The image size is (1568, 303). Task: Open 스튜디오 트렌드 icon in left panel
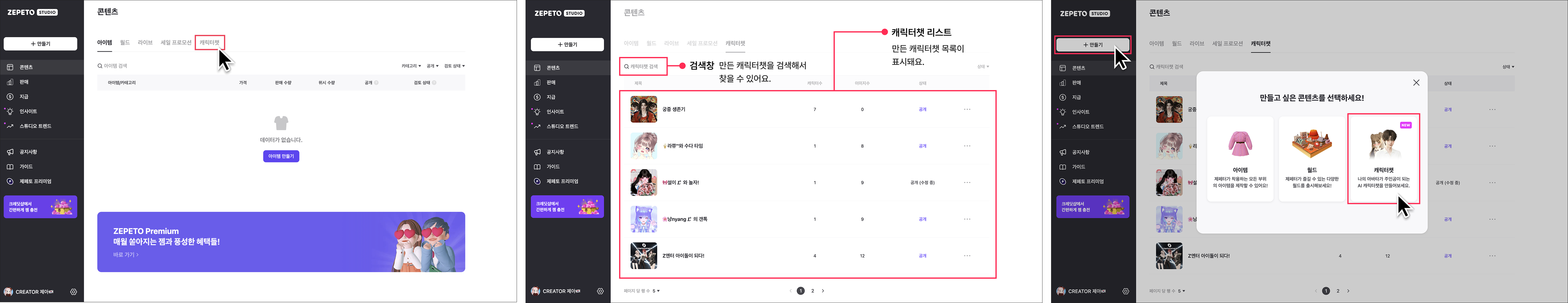(x=10, y=126)
